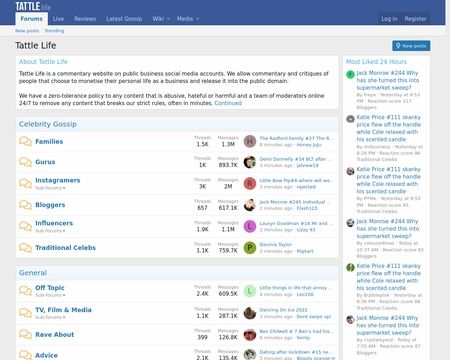Screen dimensions: 450x360
Task: Open the Wiki menu item
Action: coord(158,19)
